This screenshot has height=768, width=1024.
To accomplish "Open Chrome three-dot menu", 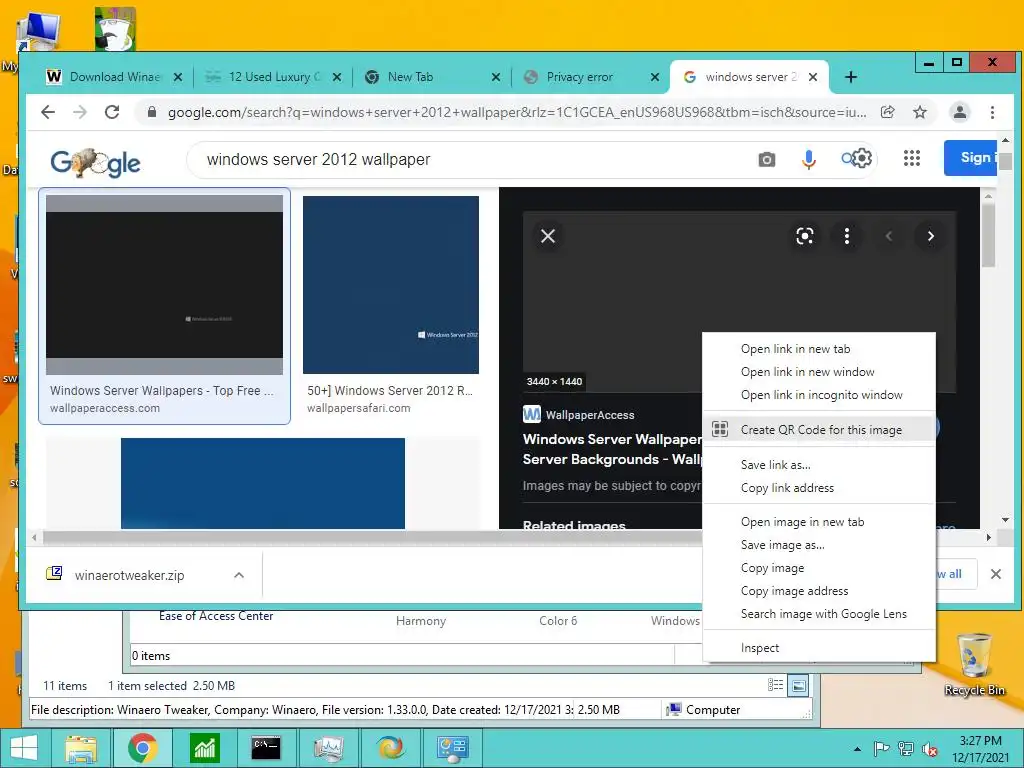I will [992, 112].
